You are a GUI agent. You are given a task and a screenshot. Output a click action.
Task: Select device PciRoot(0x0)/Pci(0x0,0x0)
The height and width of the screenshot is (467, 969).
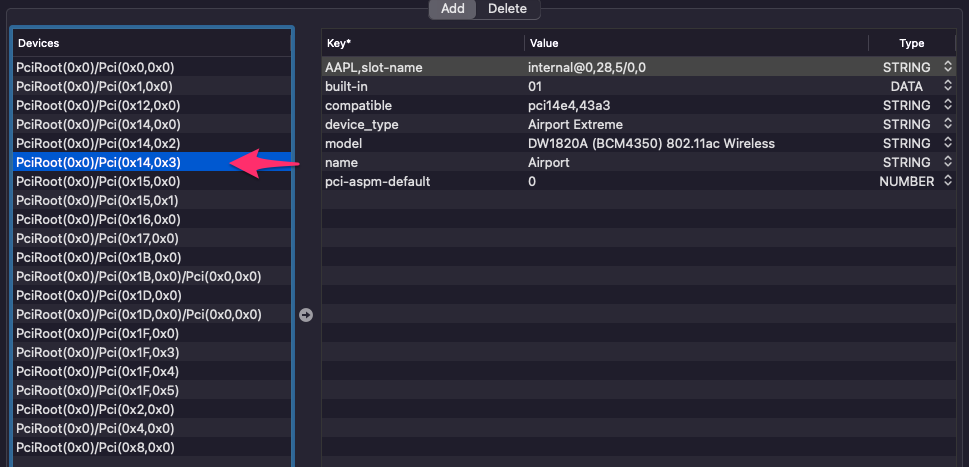pos(96,67)
